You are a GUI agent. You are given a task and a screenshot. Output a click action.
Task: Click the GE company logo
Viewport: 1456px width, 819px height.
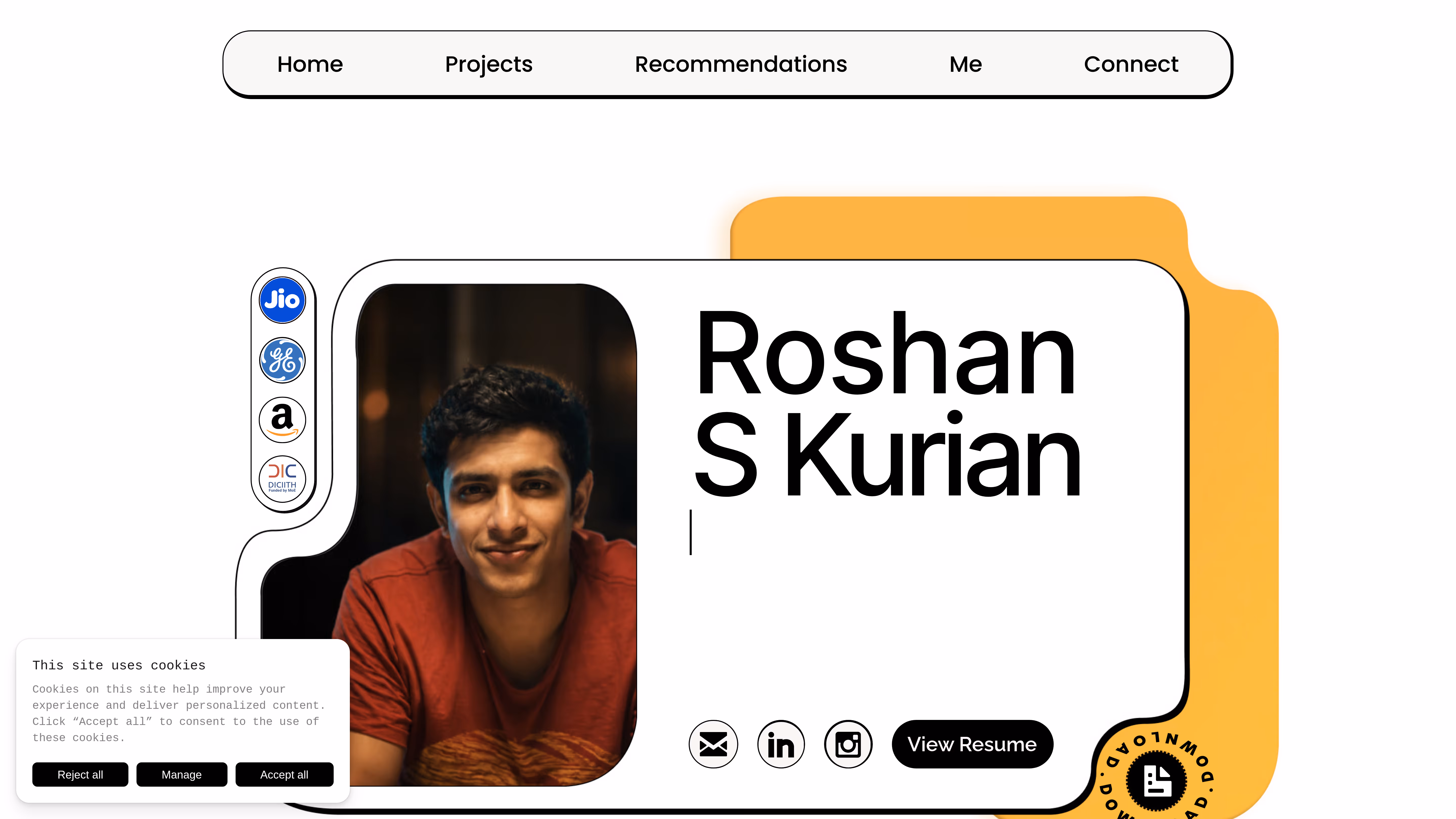(282, 360)
